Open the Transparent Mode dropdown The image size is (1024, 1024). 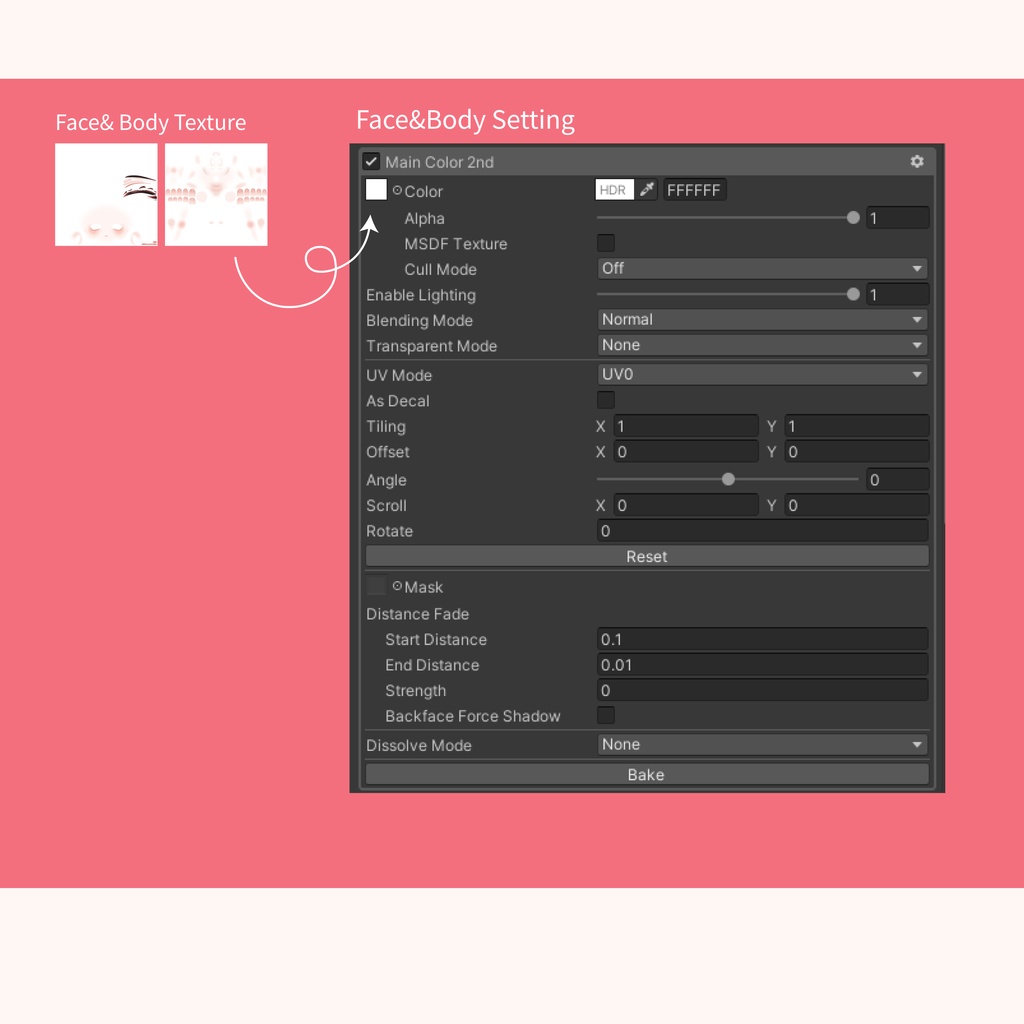[762, 344]
